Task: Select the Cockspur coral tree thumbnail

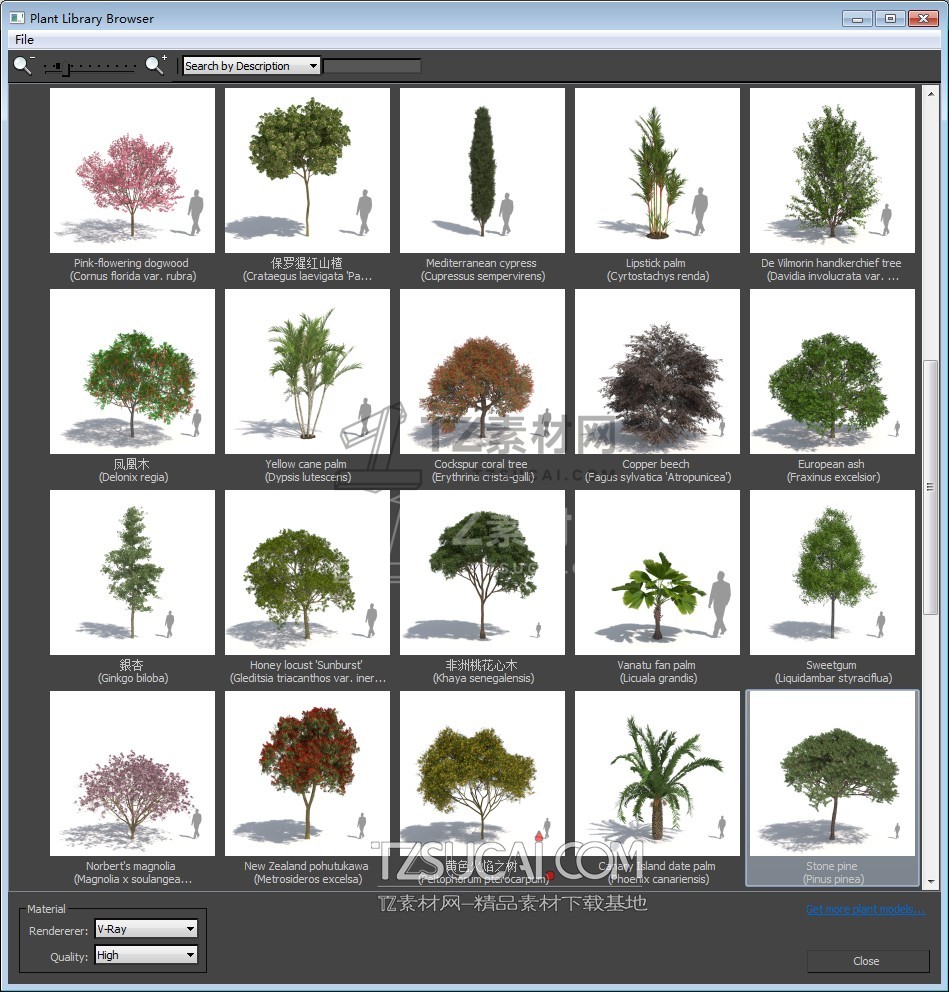Action: click(482, 371)
